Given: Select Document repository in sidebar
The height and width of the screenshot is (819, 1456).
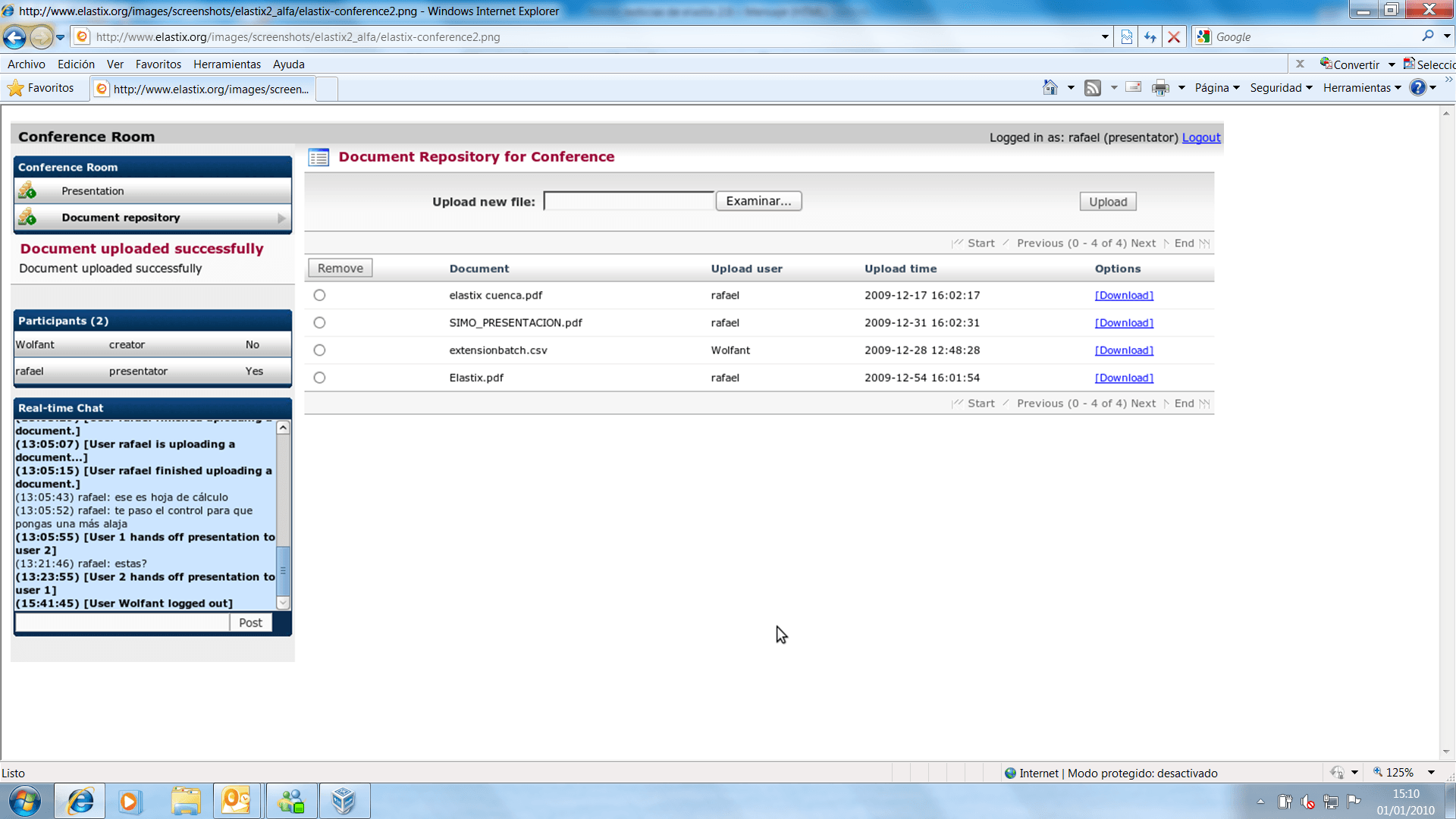Looking at the screenshot, I should 121,218.
